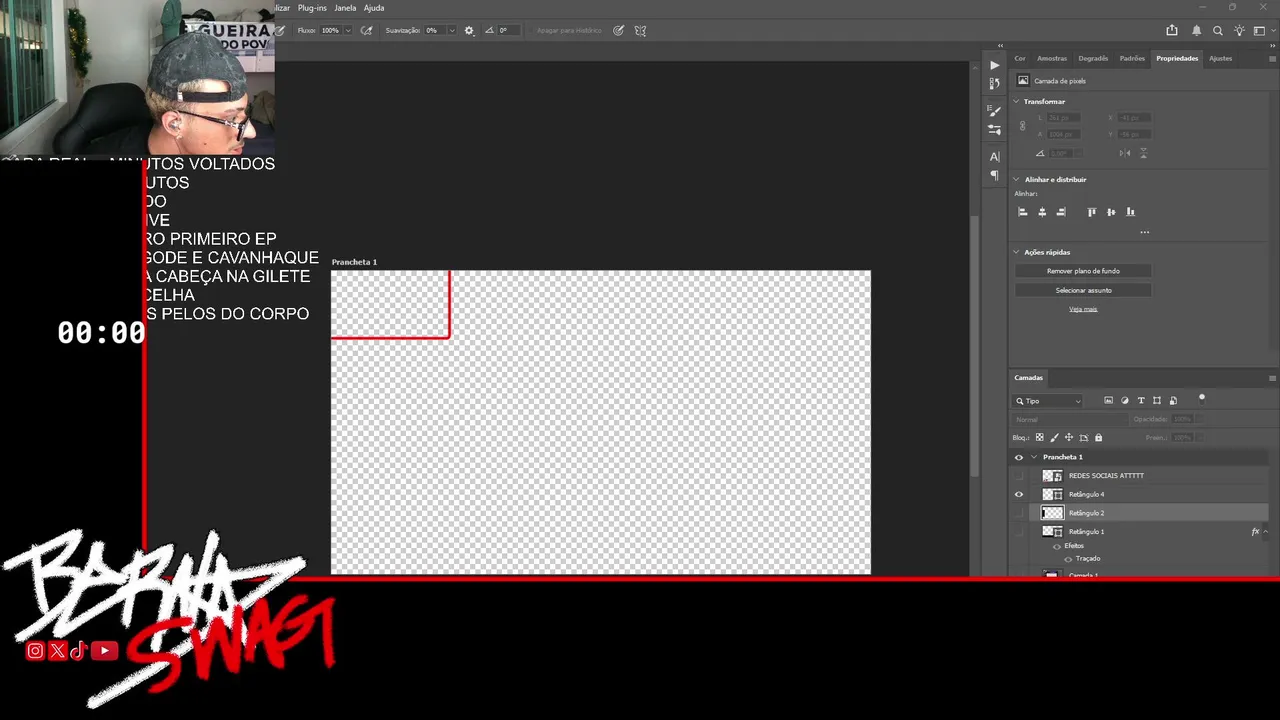
Task: Toggle the airbrush build-up icon
Action: point(367,31)
